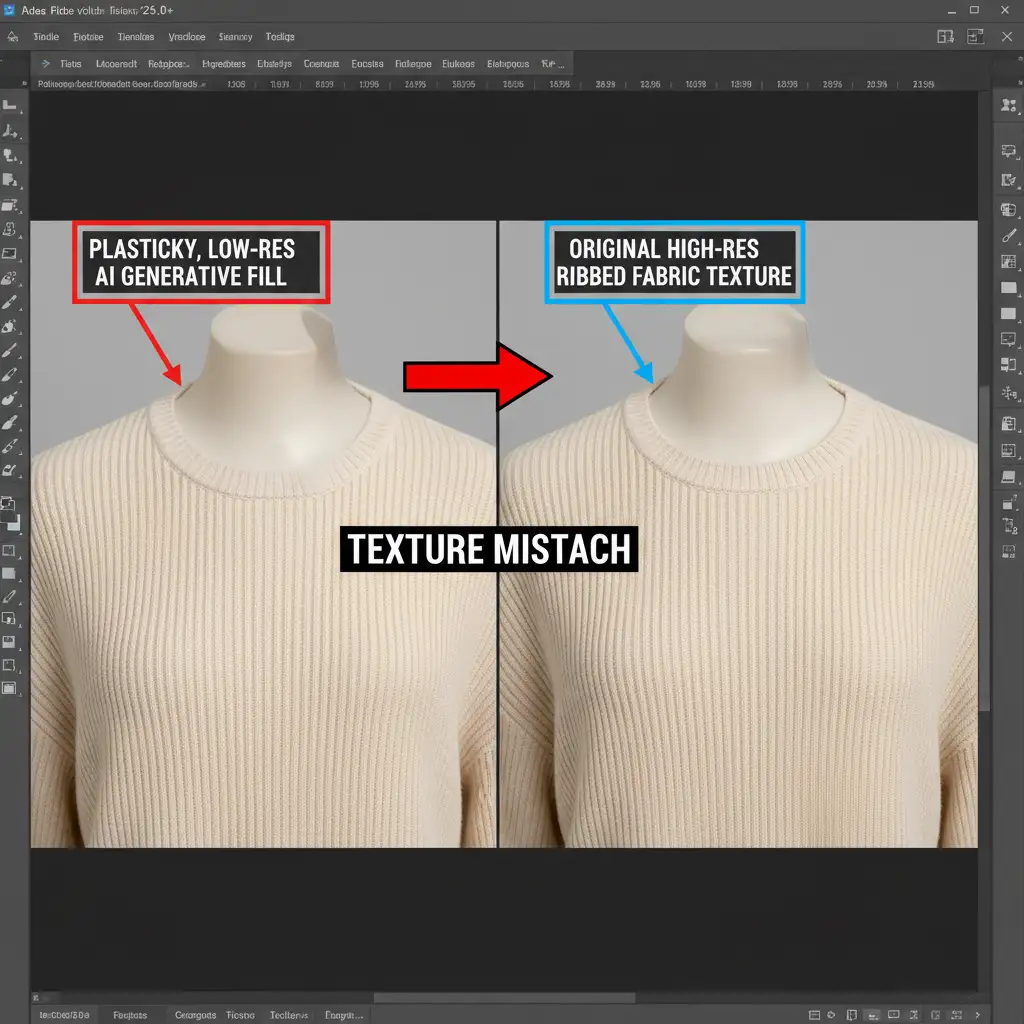Click the Retppbes option in the options bar
The height and width of the screenshot is (1024, 1024).
click(167, 63)
